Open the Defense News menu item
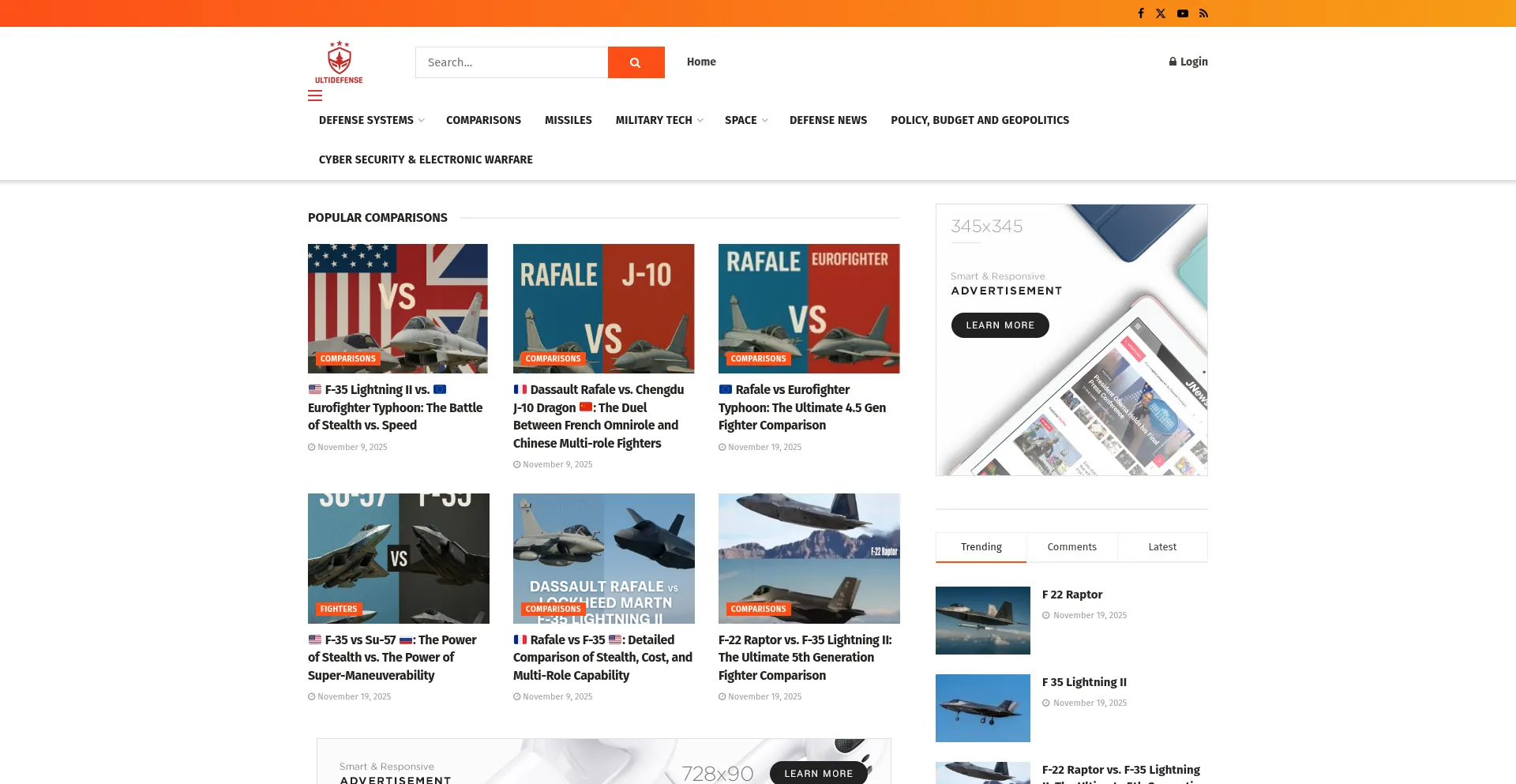Viewport: 1516px width, 784px height. (828, 120)
